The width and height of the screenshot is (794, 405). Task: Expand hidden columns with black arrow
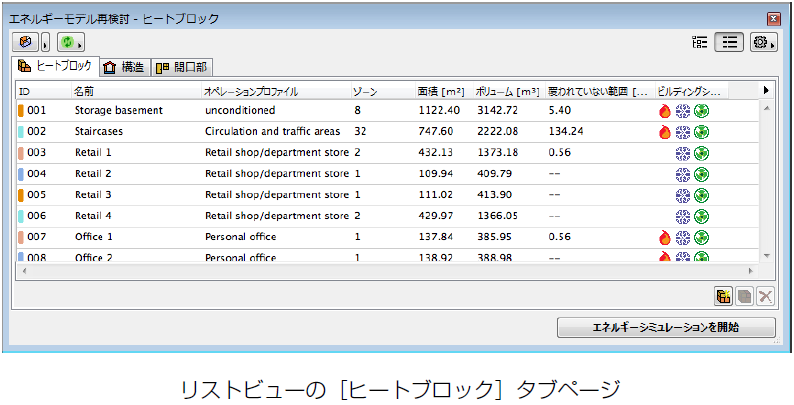(x=766, y=90)
